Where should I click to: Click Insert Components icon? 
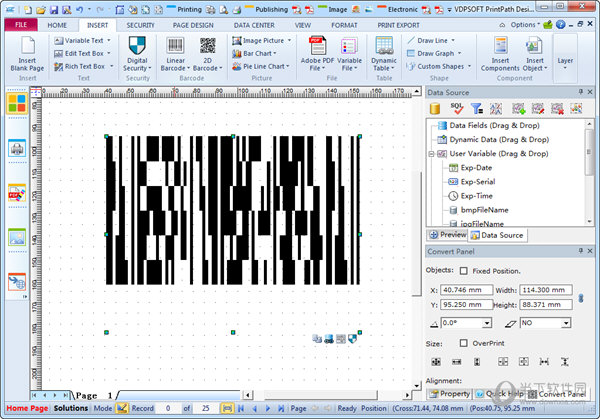click(501, 46)
